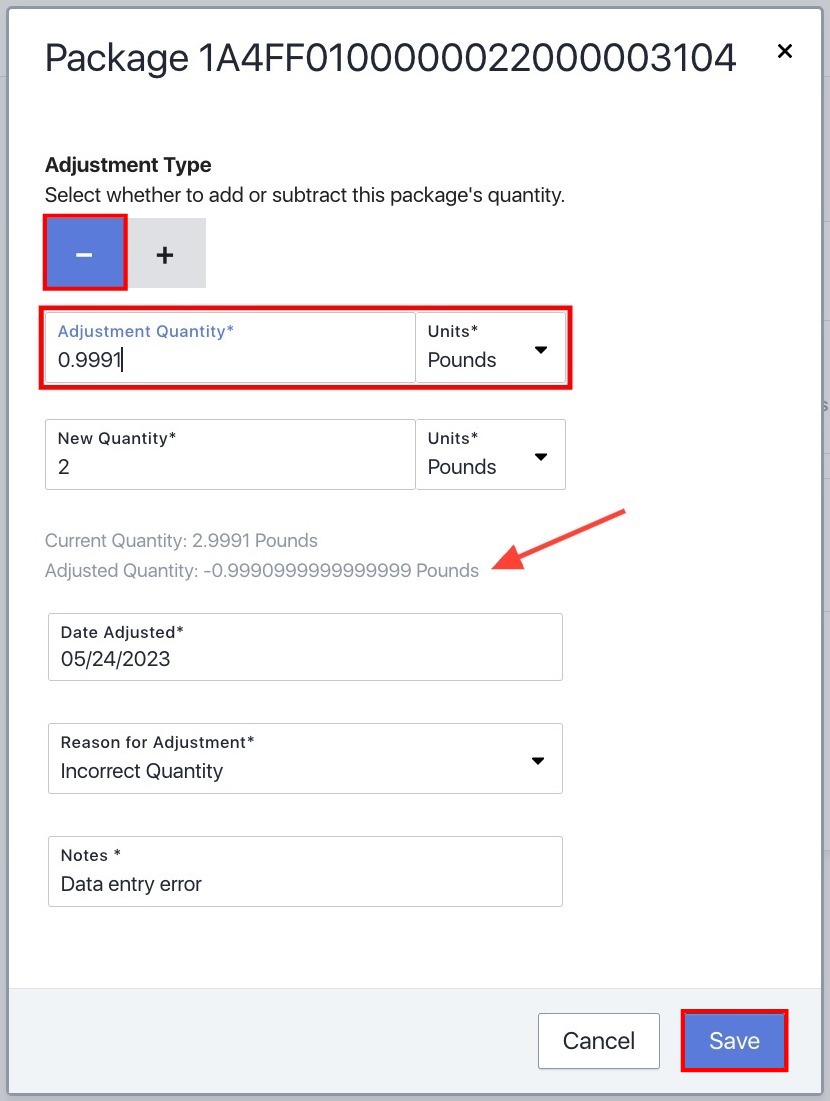Close the Package adjustment dialog
Viewport: 830px width, 1101px height.
point(784,51)
